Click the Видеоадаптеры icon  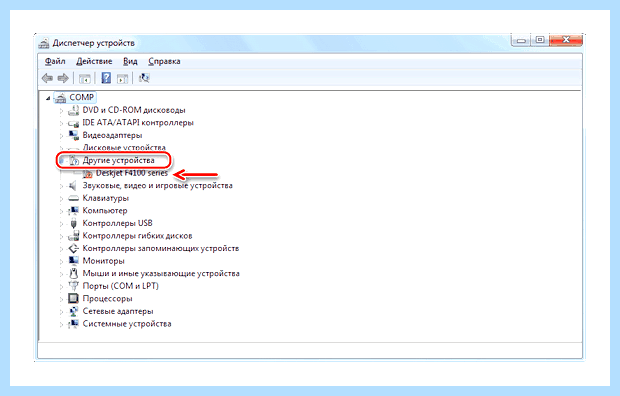tap(74, 135)
